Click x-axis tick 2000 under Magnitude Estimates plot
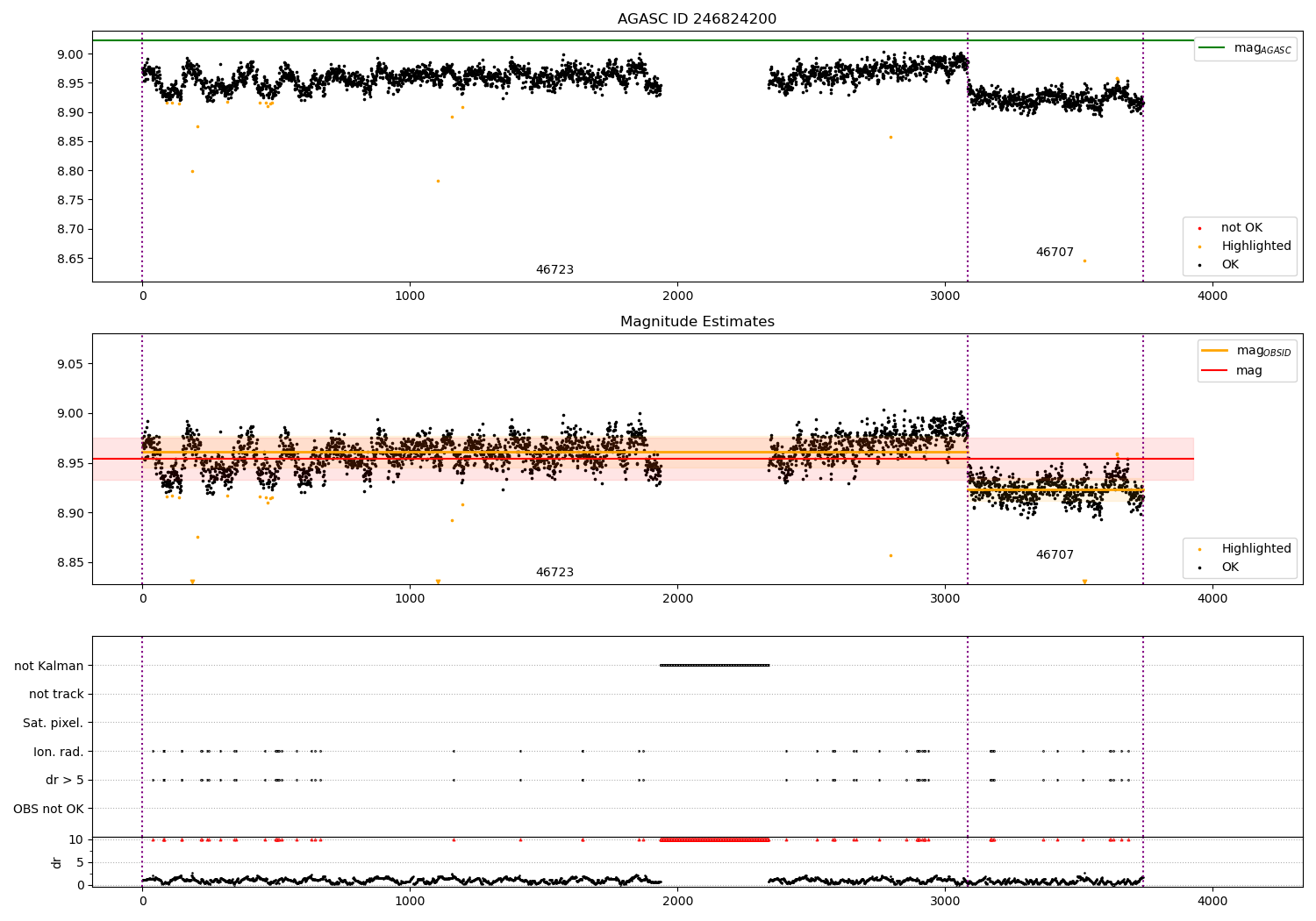Image resolution: width=1316 pixels, height=921 pixels. click(677, 599)
